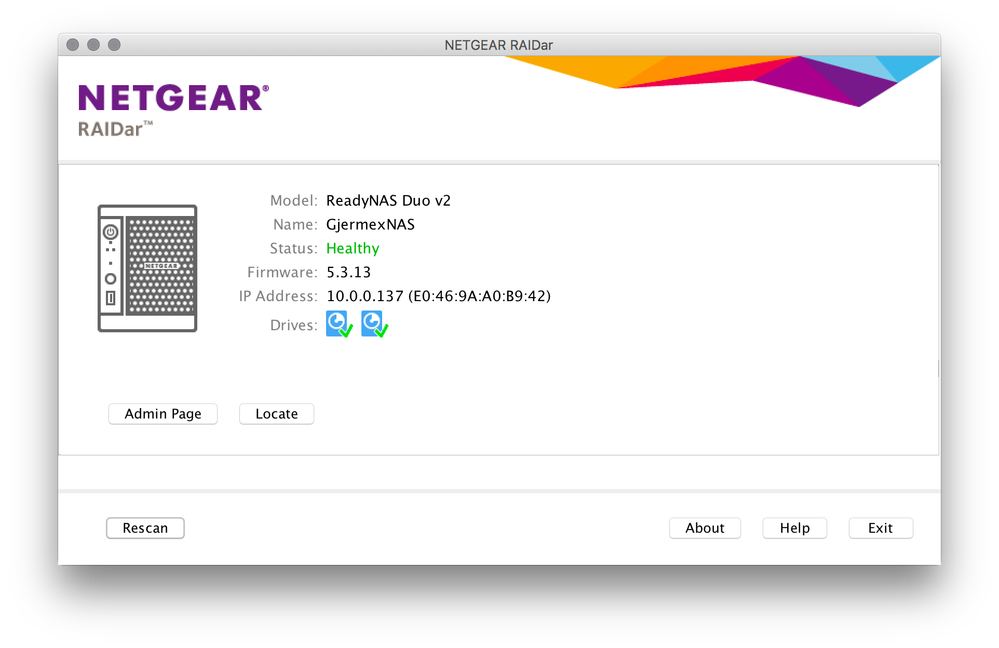Image resolution: width=999 pixels, height=648 pixels.
Task: Open the Admin Page
Action: tap(163, 414)
